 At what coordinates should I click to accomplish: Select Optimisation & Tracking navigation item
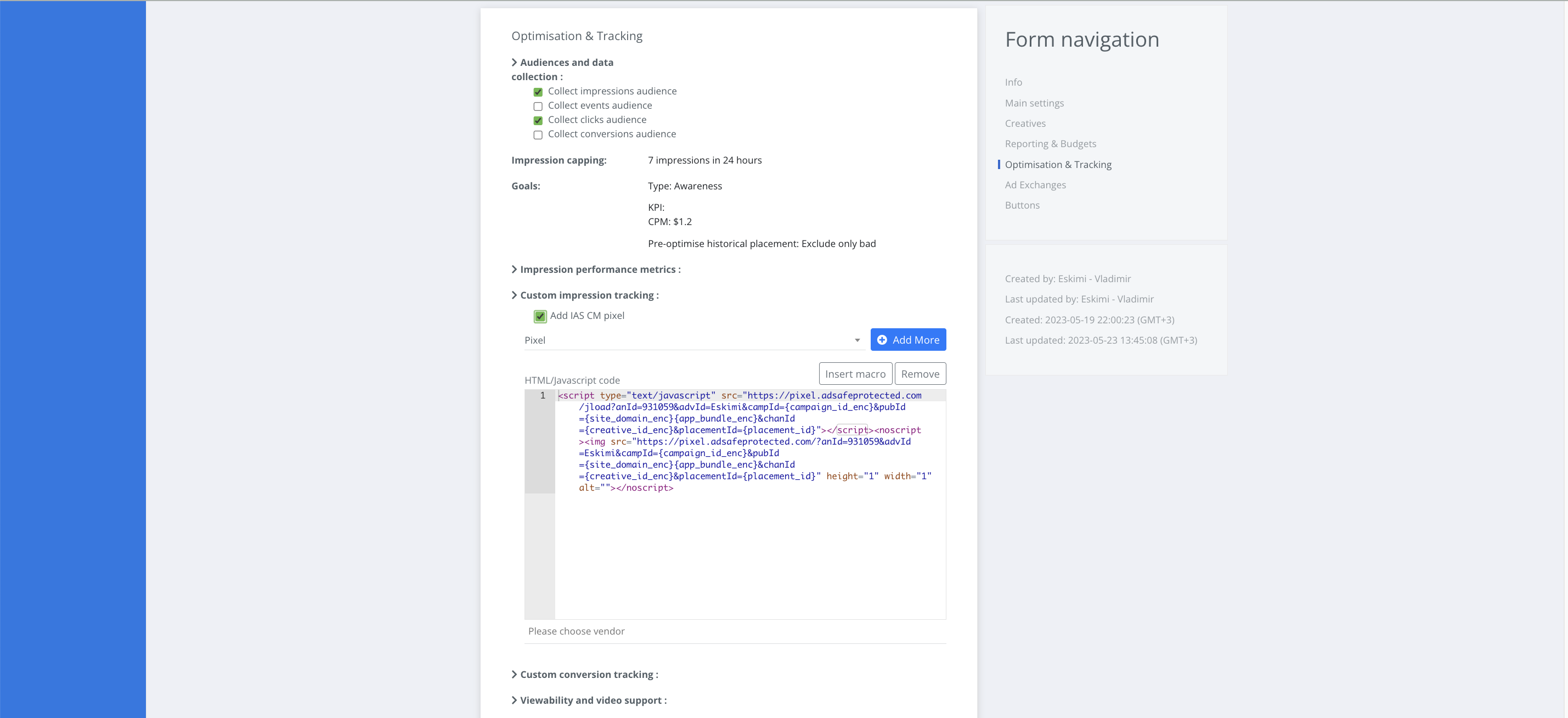coord(1058,165)
